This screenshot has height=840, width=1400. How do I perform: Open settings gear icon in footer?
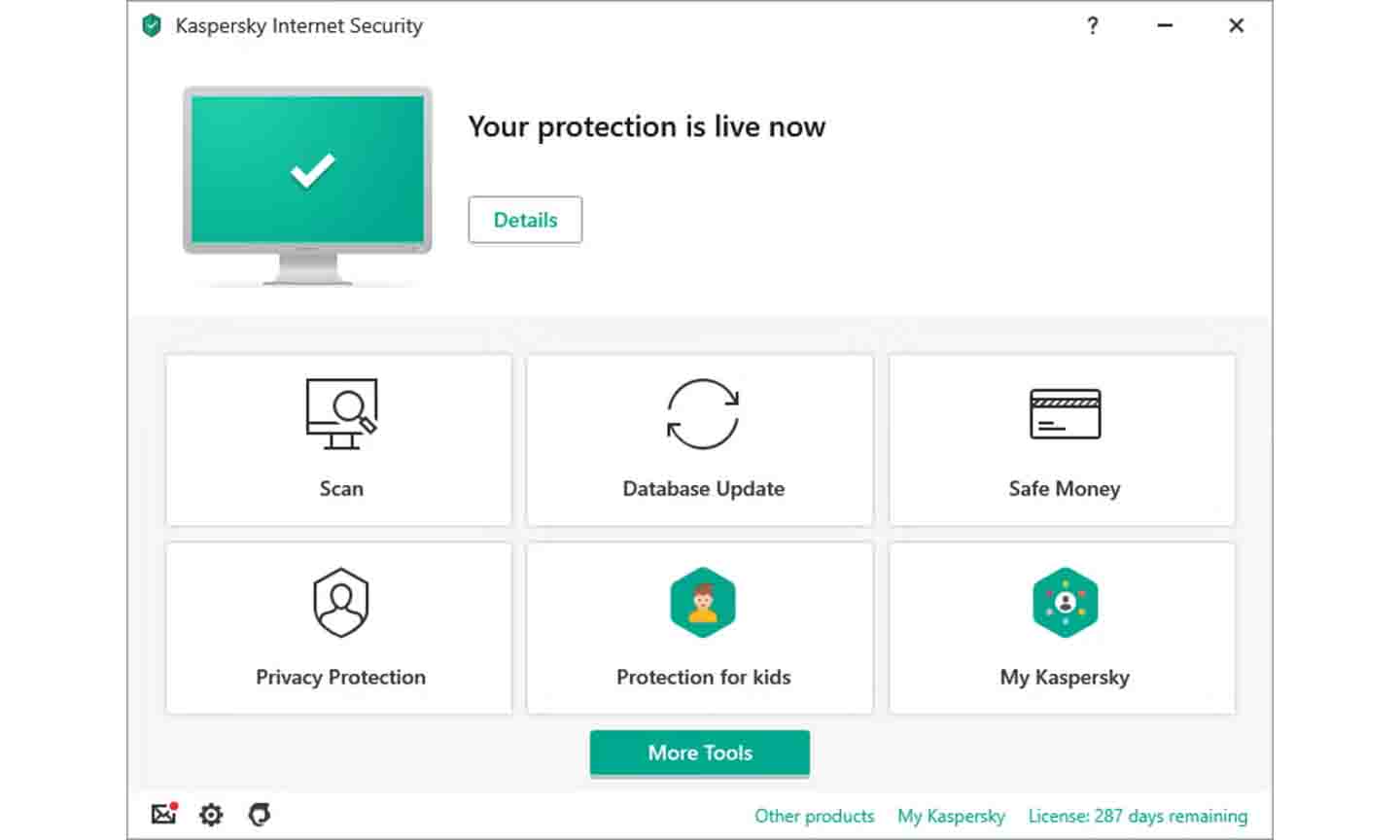tap(211, 815)
